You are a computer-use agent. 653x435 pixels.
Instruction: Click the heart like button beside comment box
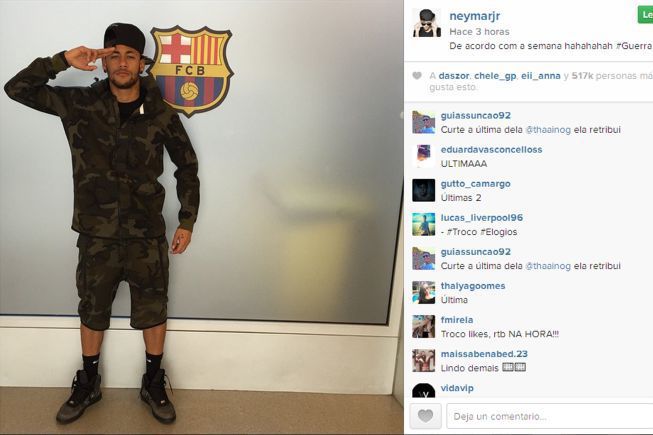[x=425, y=415]
